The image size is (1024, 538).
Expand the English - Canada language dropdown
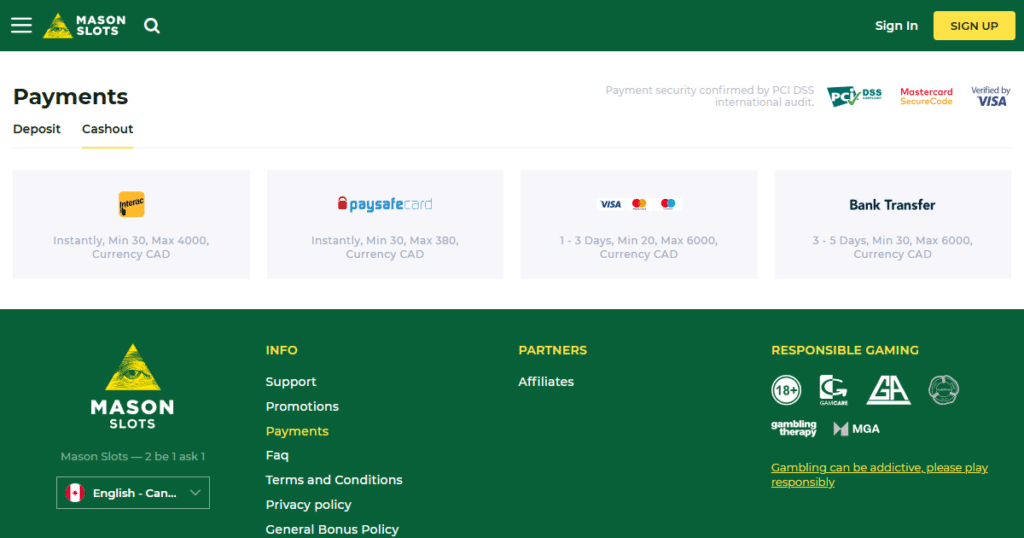coord(133,493)
